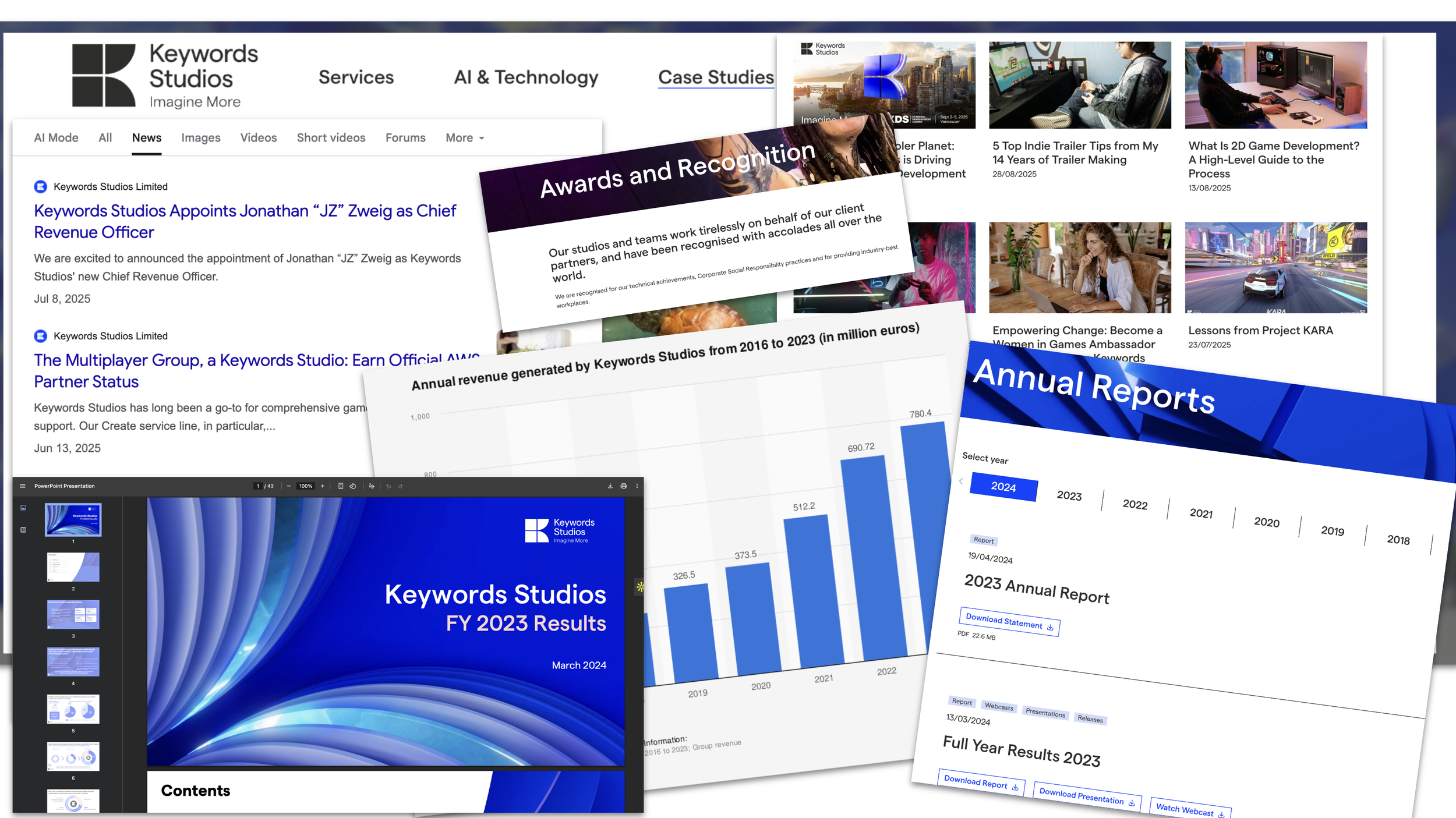Open the PDF viewer three-dot menu
This screenshot has height=818, width=1456.
pyautogui.click(x=637, y=486)
